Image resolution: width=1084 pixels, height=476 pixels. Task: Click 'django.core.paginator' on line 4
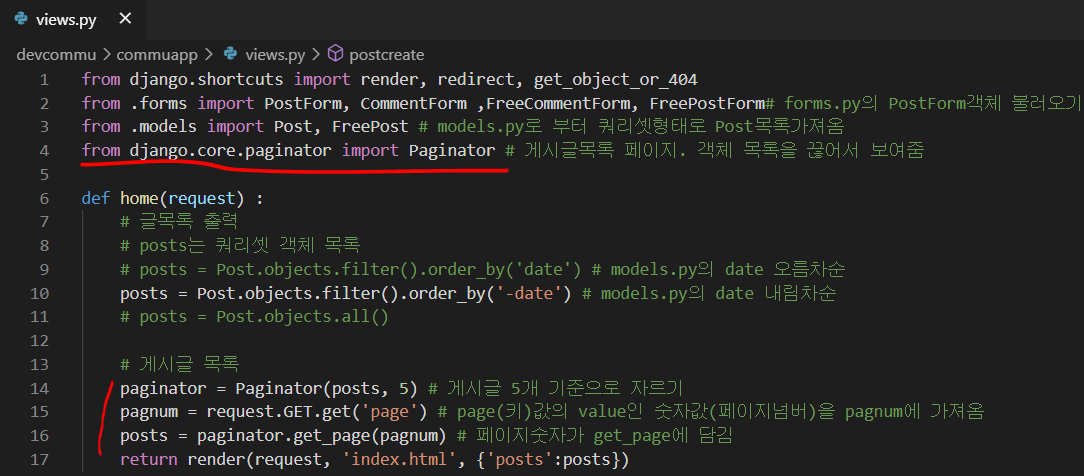(x=231, y=151)
